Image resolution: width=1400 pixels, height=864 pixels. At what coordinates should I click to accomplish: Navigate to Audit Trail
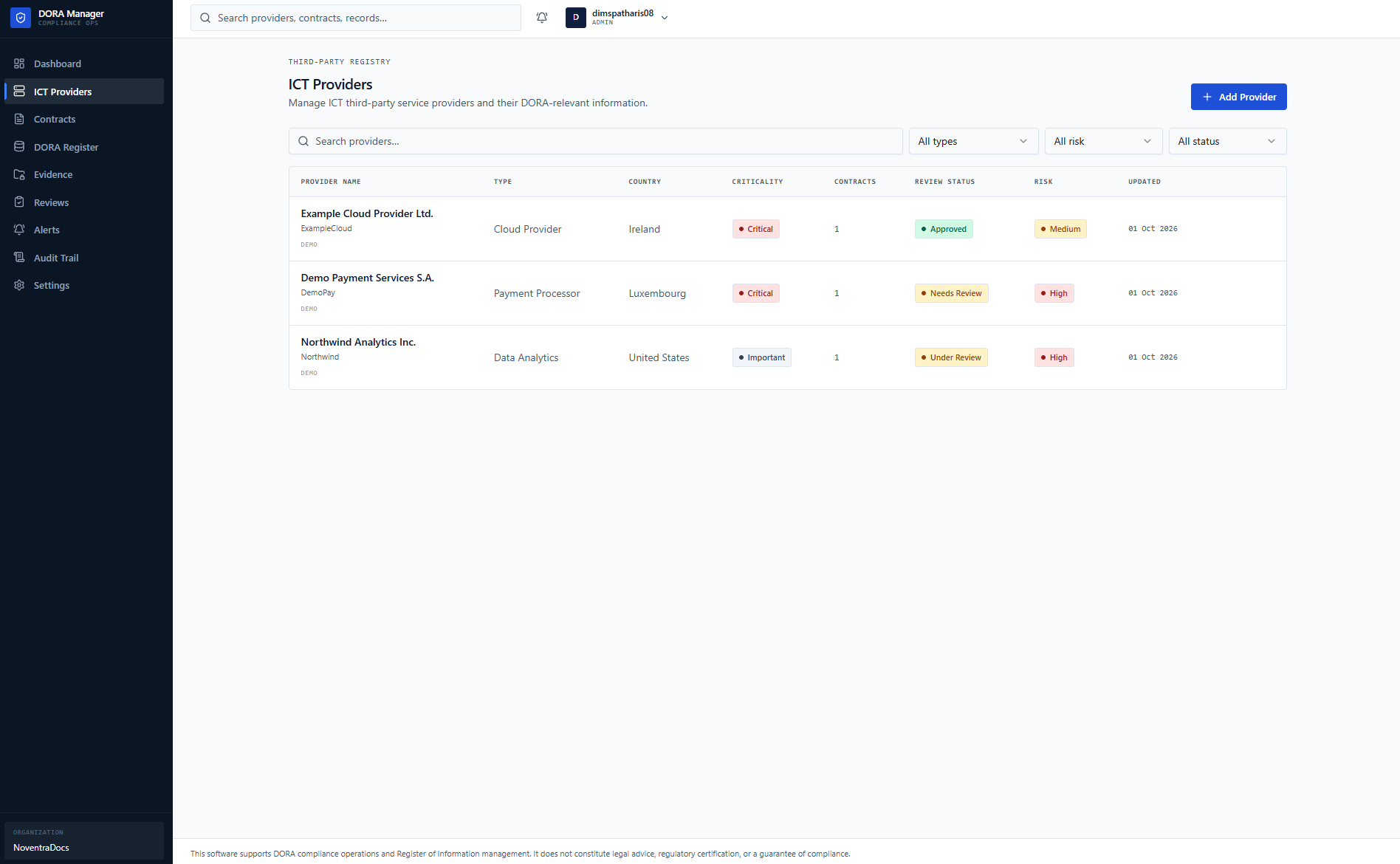pyautogui.click(x=84, y=258)
